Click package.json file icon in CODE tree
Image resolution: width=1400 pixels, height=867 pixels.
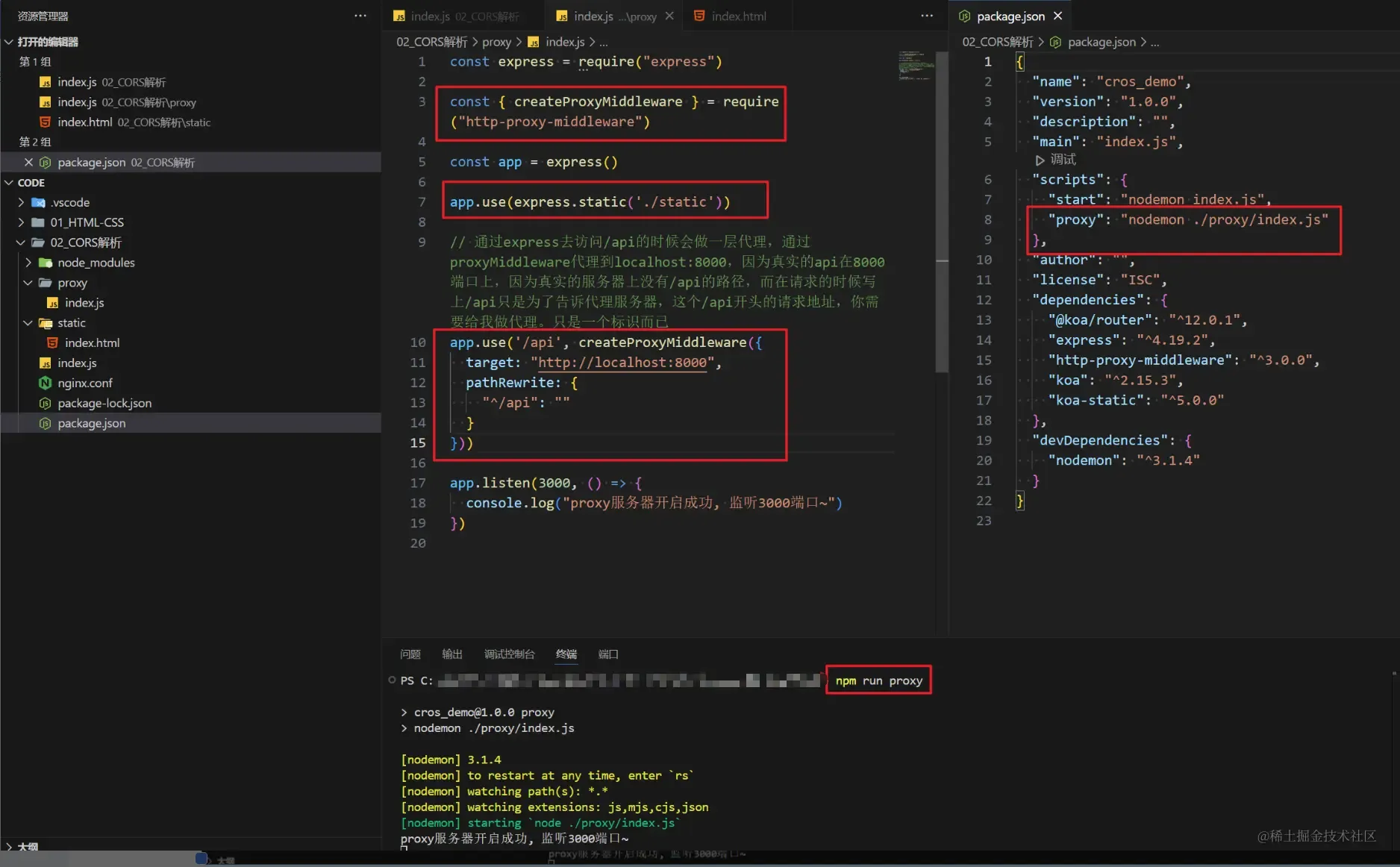click(x=45, y=423)
